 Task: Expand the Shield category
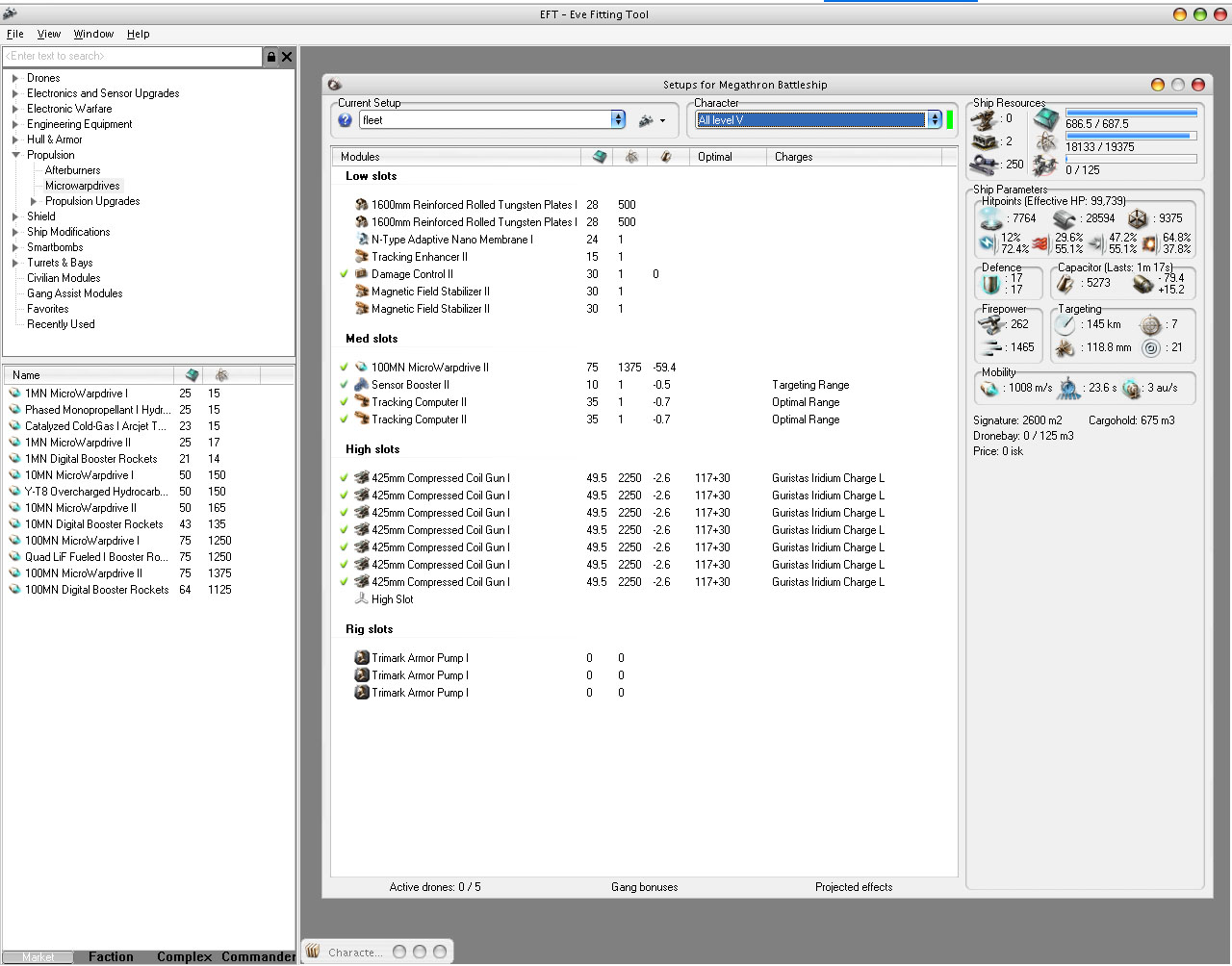point(15,216)
